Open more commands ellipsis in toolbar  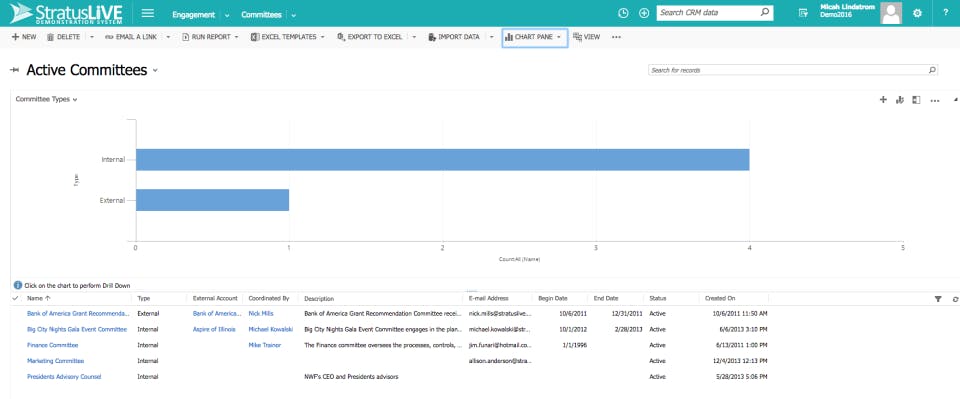616,37
